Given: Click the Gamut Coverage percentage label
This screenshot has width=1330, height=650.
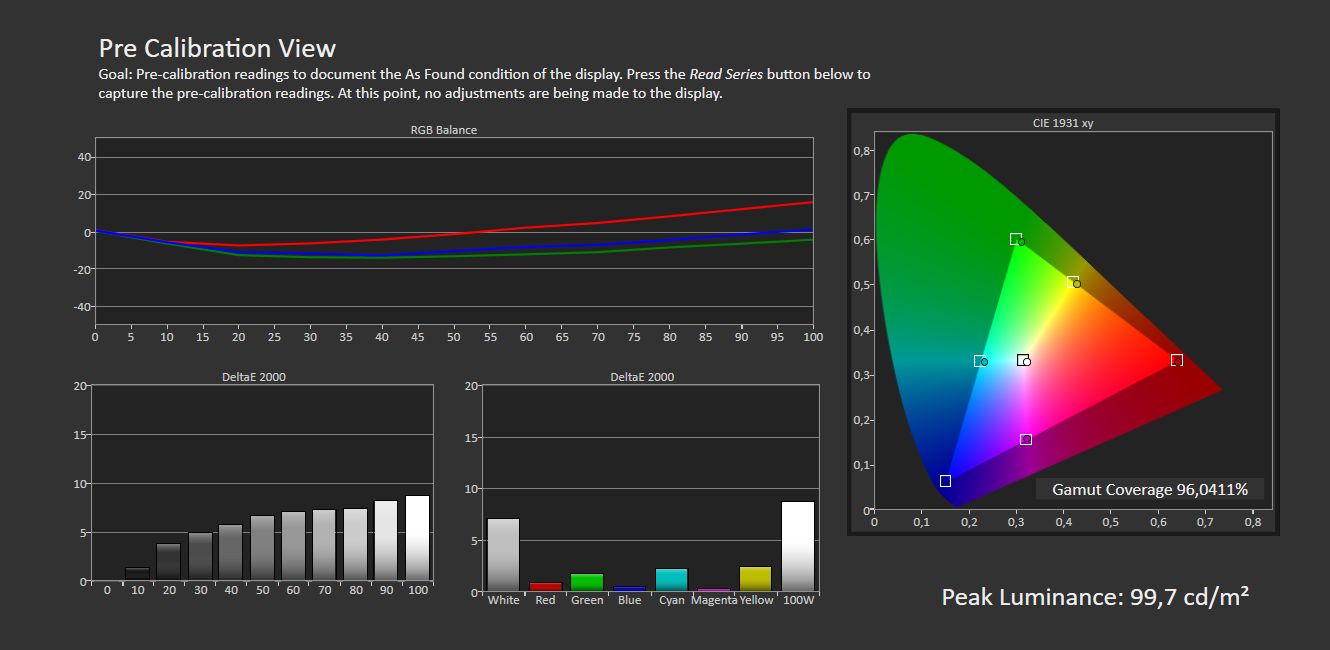Looking at the screenshot, I should coord(1150,489).
